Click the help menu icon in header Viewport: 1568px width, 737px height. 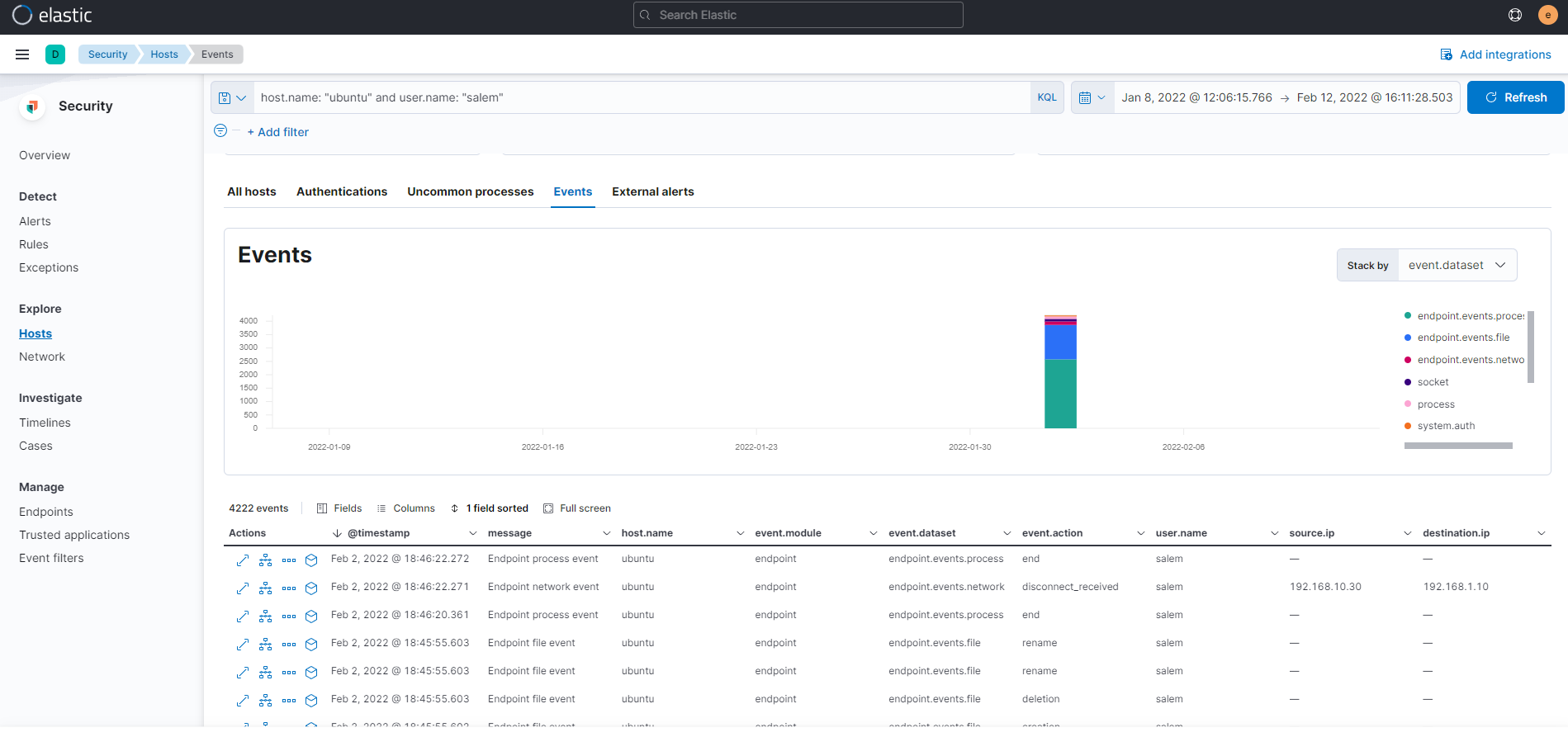1515,15
